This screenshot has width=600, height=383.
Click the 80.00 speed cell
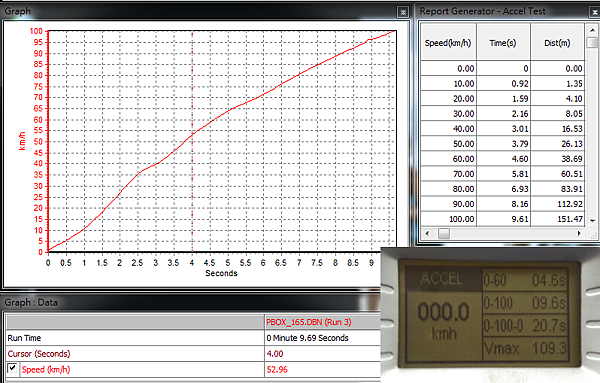[x=448, y=189]
